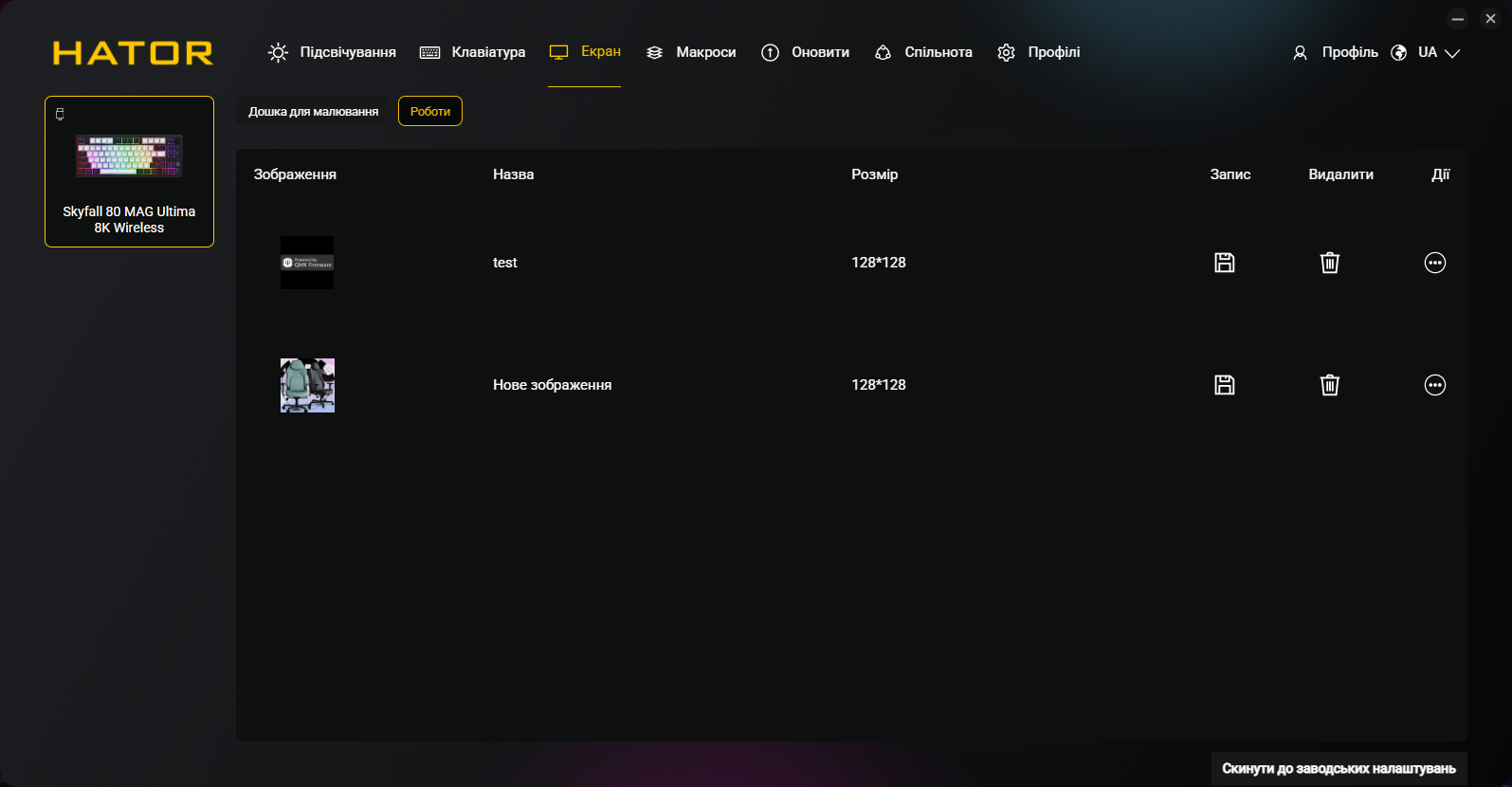Click the 128*128 size in 'test' row
Image resolution: width=1512 pixels, height=787 pixels.
(879, 263)
